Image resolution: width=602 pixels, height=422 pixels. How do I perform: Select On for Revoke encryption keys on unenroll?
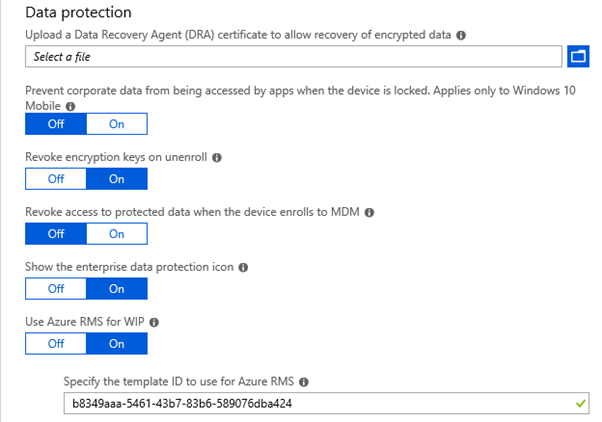117,179
